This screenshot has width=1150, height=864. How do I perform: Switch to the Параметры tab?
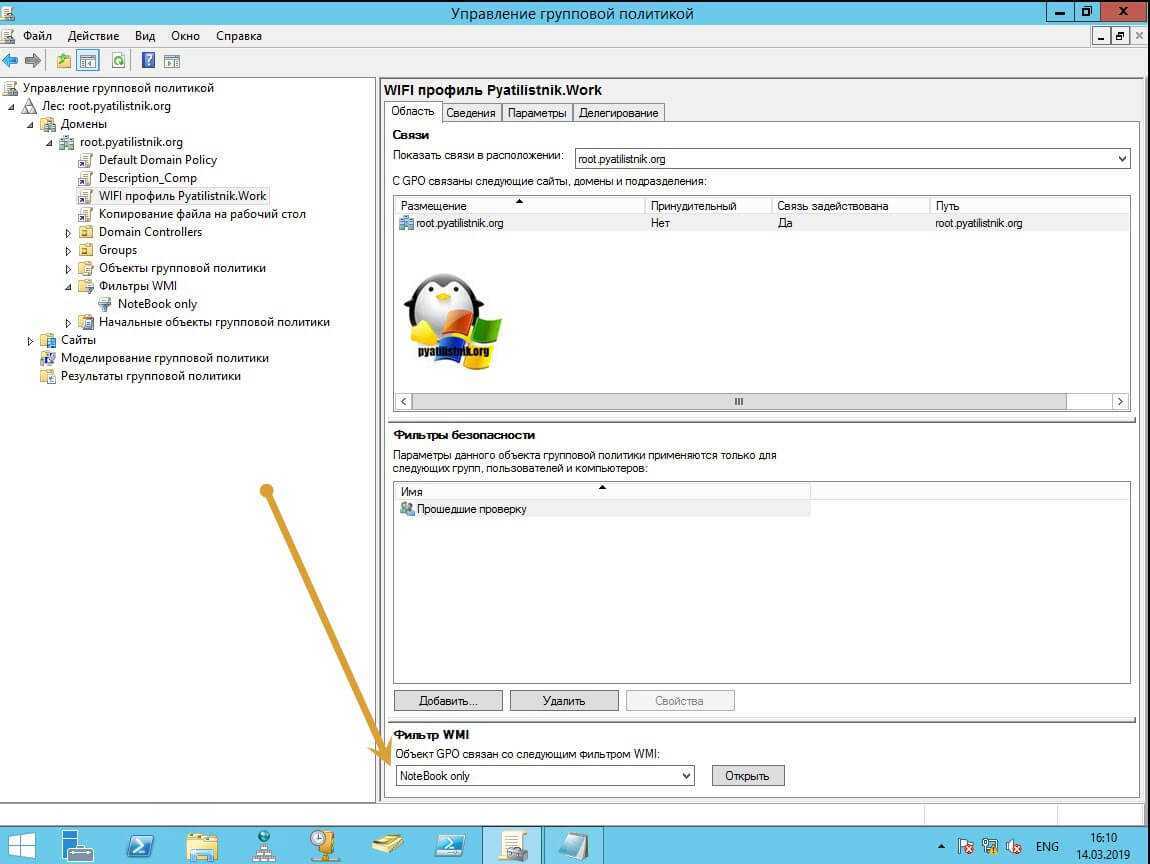pos(537,113)
